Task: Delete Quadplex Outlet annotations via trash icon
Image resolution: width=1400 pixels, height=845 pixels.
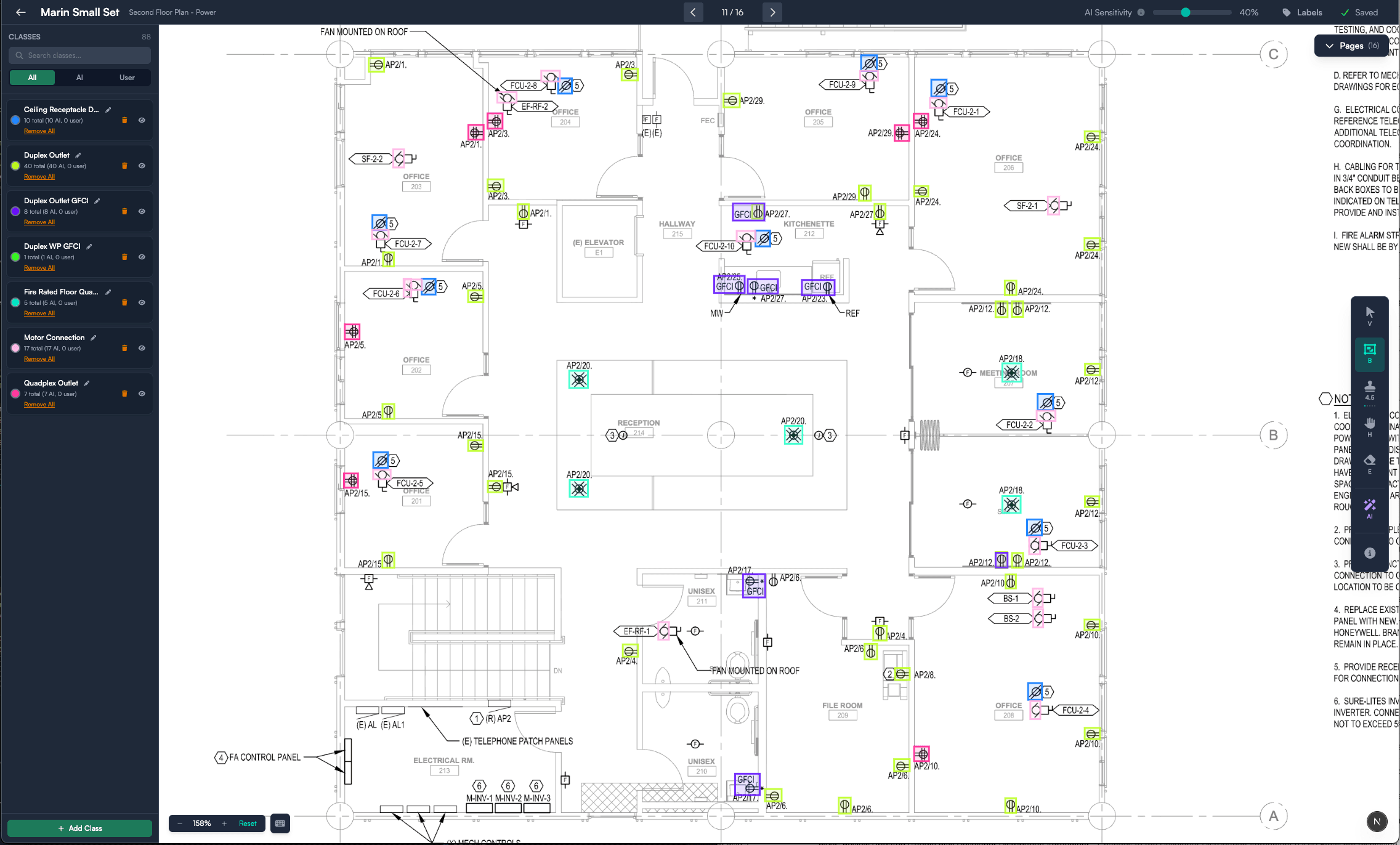Action: click(124, 394)
